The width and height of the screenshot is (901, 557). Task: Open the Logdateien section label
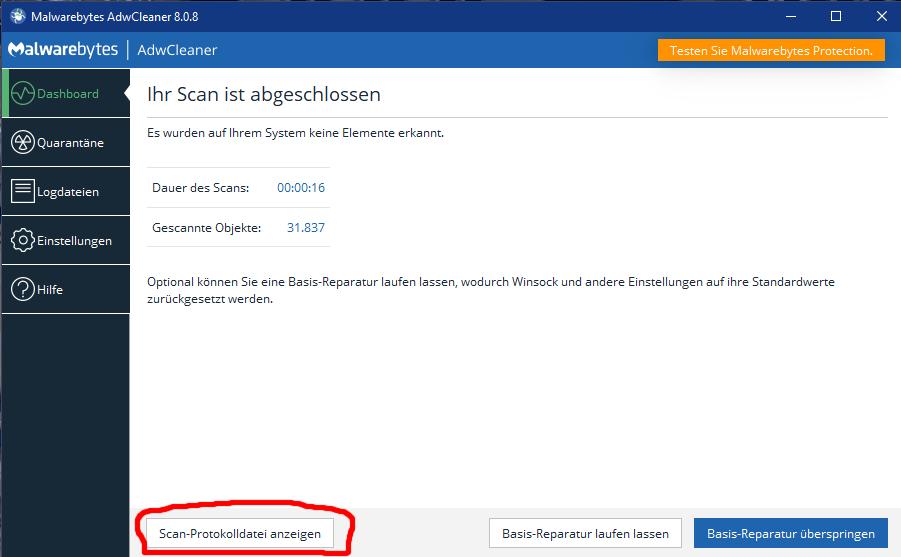[x=69, y=191]
